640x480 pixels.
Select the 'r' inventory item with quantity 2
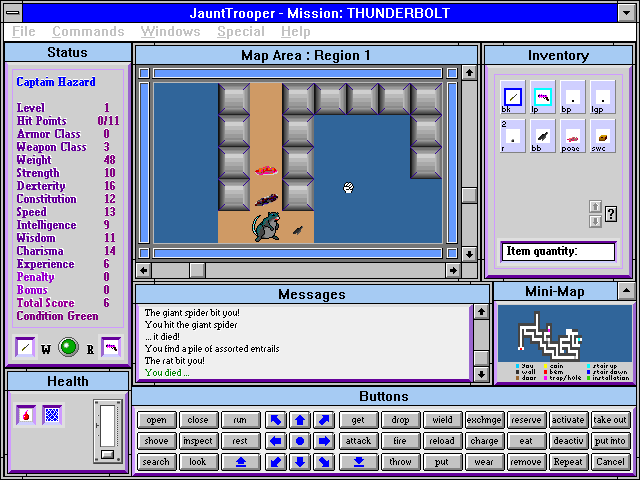point(513,136)
